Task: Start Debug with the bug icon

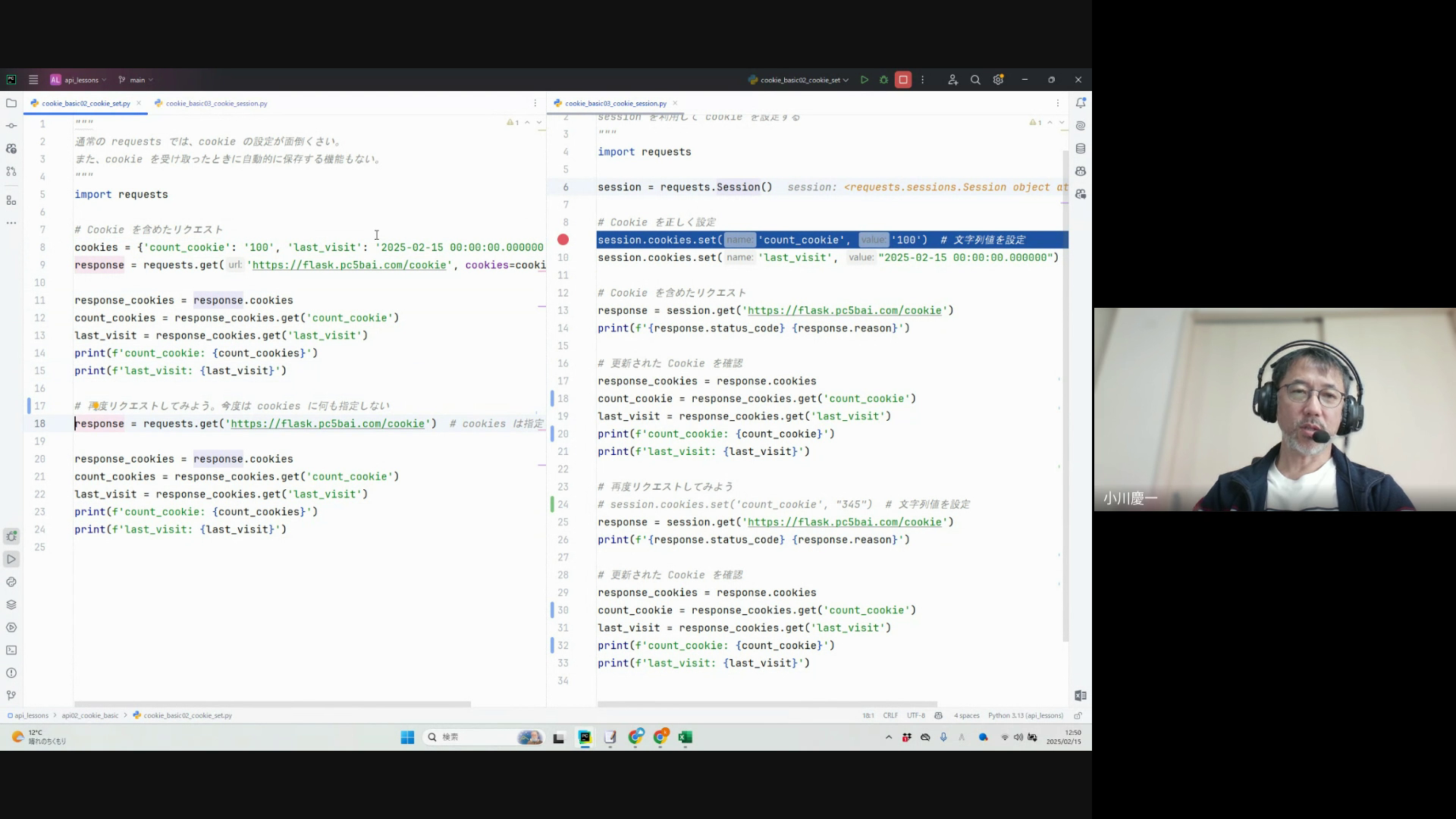Action: pyautogui.click(x=883, y=80)
